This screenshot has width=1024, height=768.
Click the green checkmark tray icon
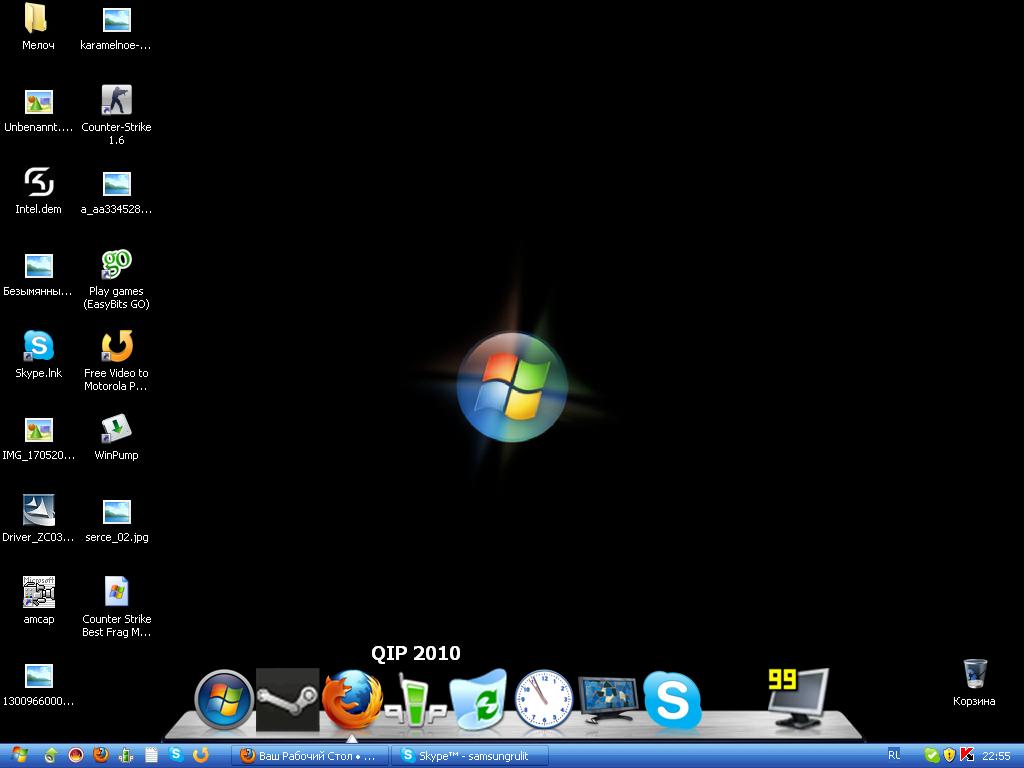(932, 756)
